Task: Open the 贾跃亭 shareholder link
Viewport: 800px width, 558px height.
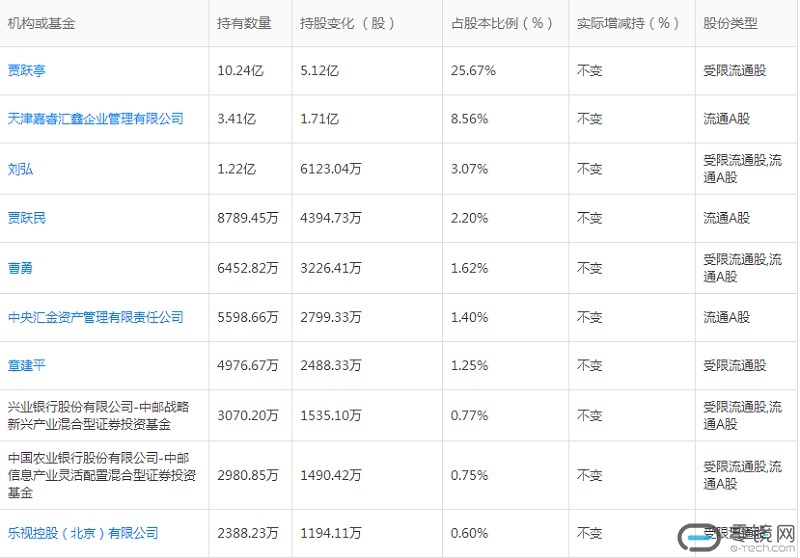Action: pyautogui.click(x=27, y=71)
